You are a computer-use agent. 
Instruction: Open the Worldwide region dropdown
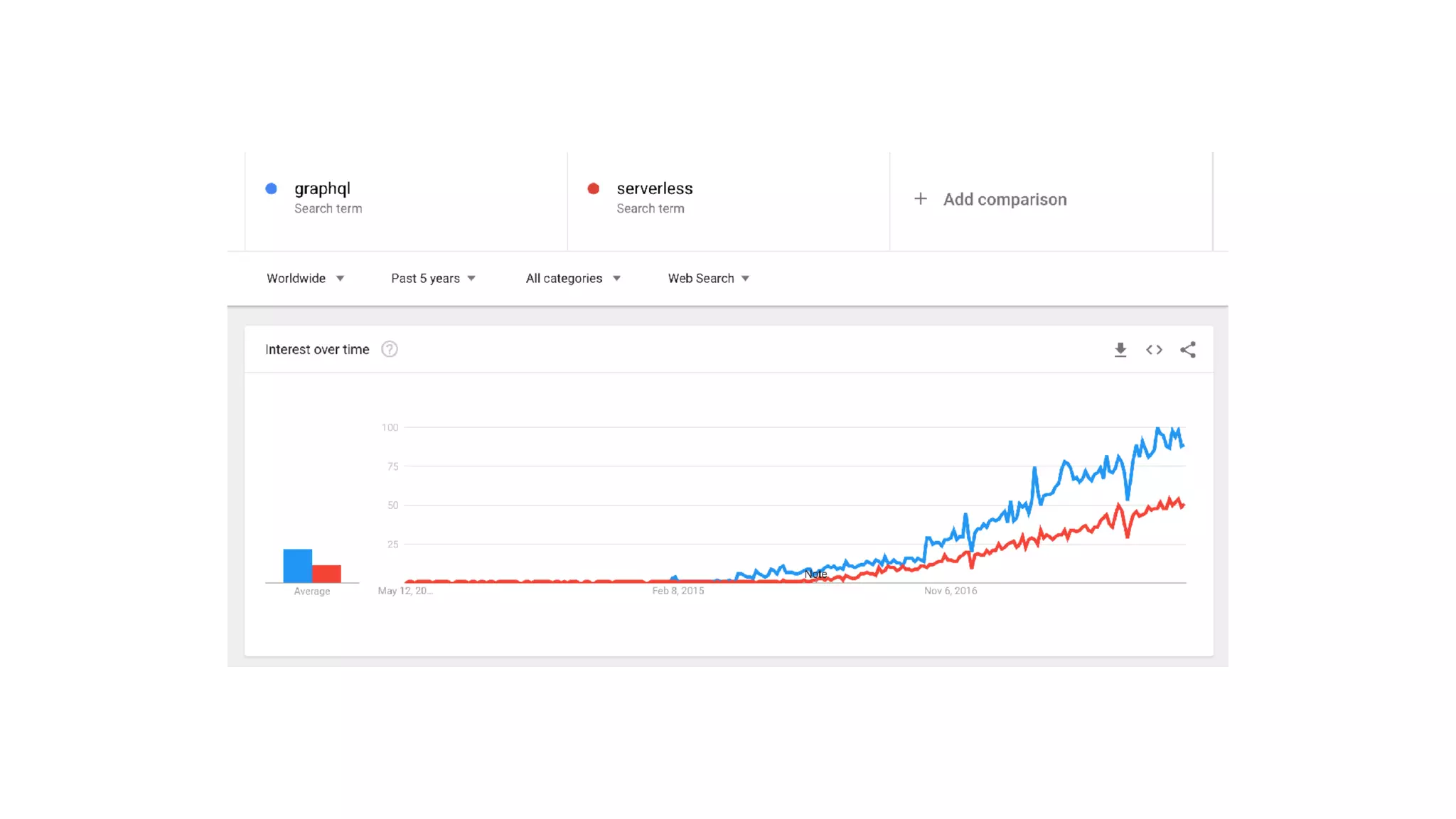(x=305, y=278)
